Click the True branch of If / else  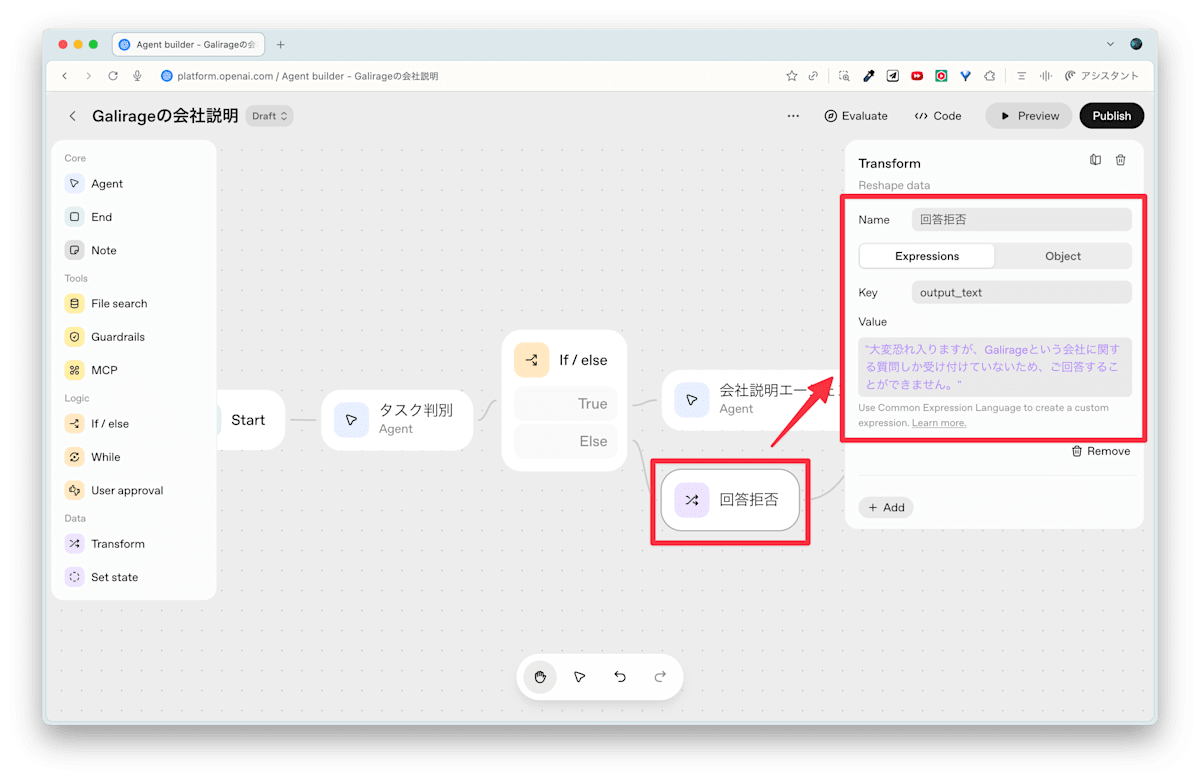565,404
